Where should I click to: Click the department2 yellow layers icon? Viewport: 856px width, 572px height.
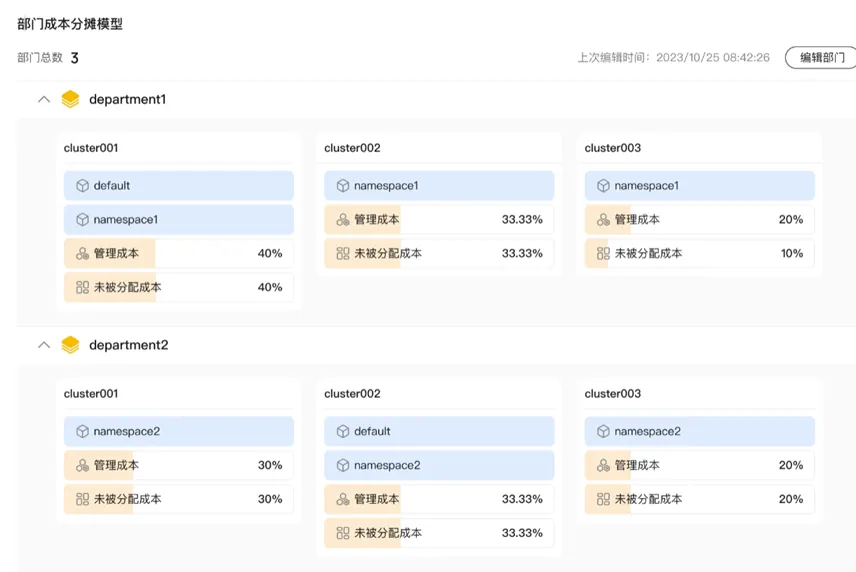click(x=70, y=345)
